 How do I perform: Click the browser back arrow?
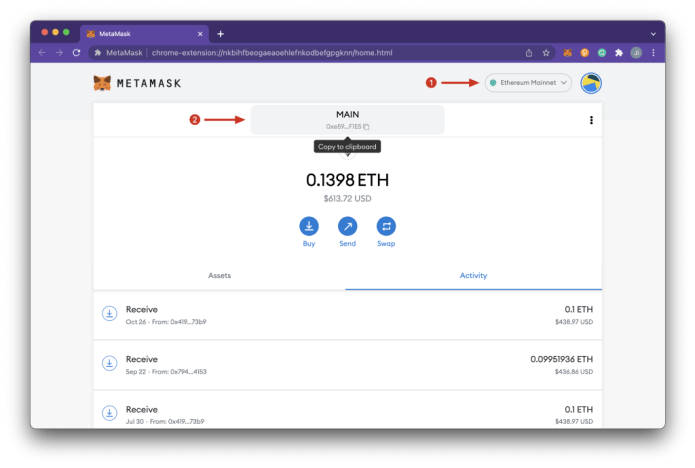click(42, 53)
